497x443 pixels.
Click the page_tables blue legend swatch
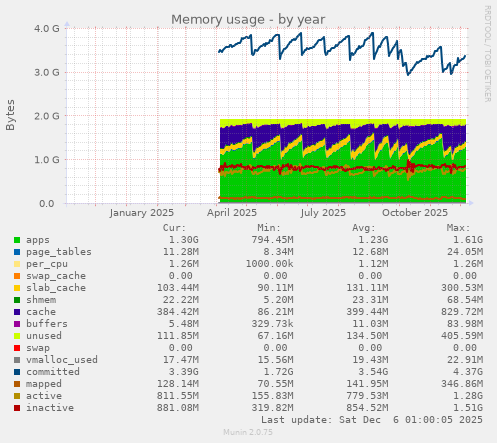(x=17, y=252)
